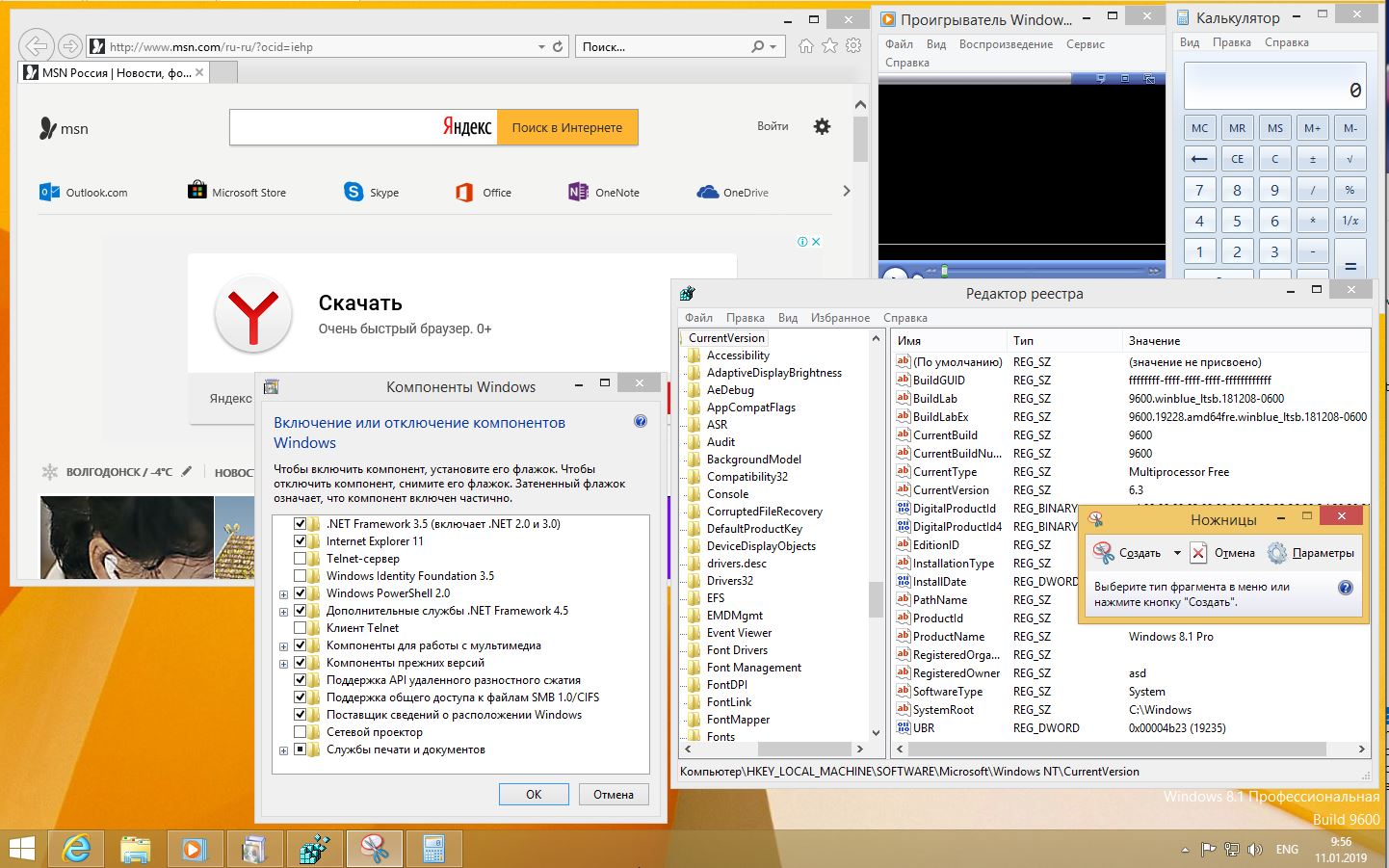
Task: Open the MSN page settings gear
Action: point(822,126)
